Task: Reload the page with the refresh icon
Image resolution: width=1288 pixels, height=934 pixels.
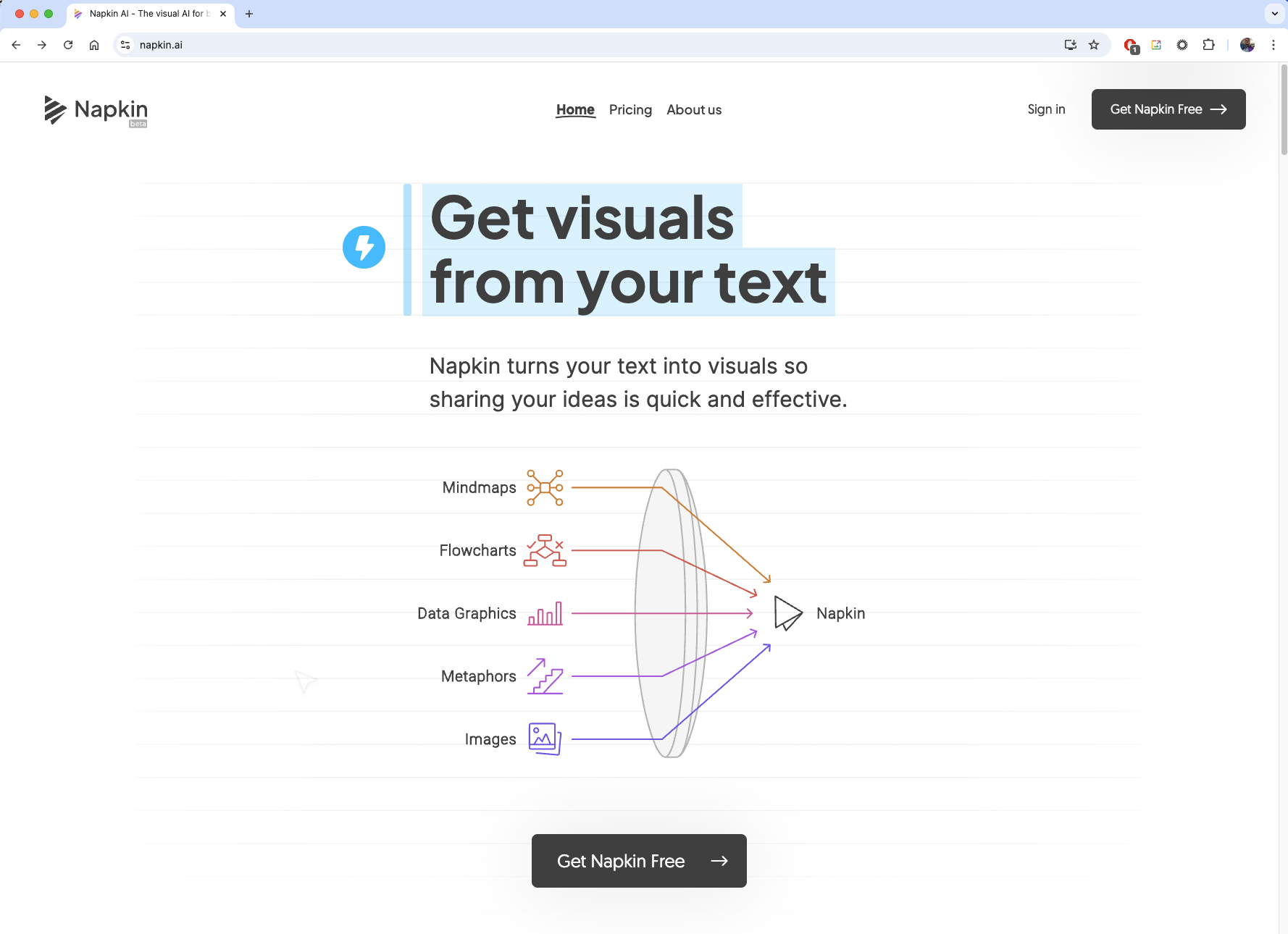Action: click(68, 45)
